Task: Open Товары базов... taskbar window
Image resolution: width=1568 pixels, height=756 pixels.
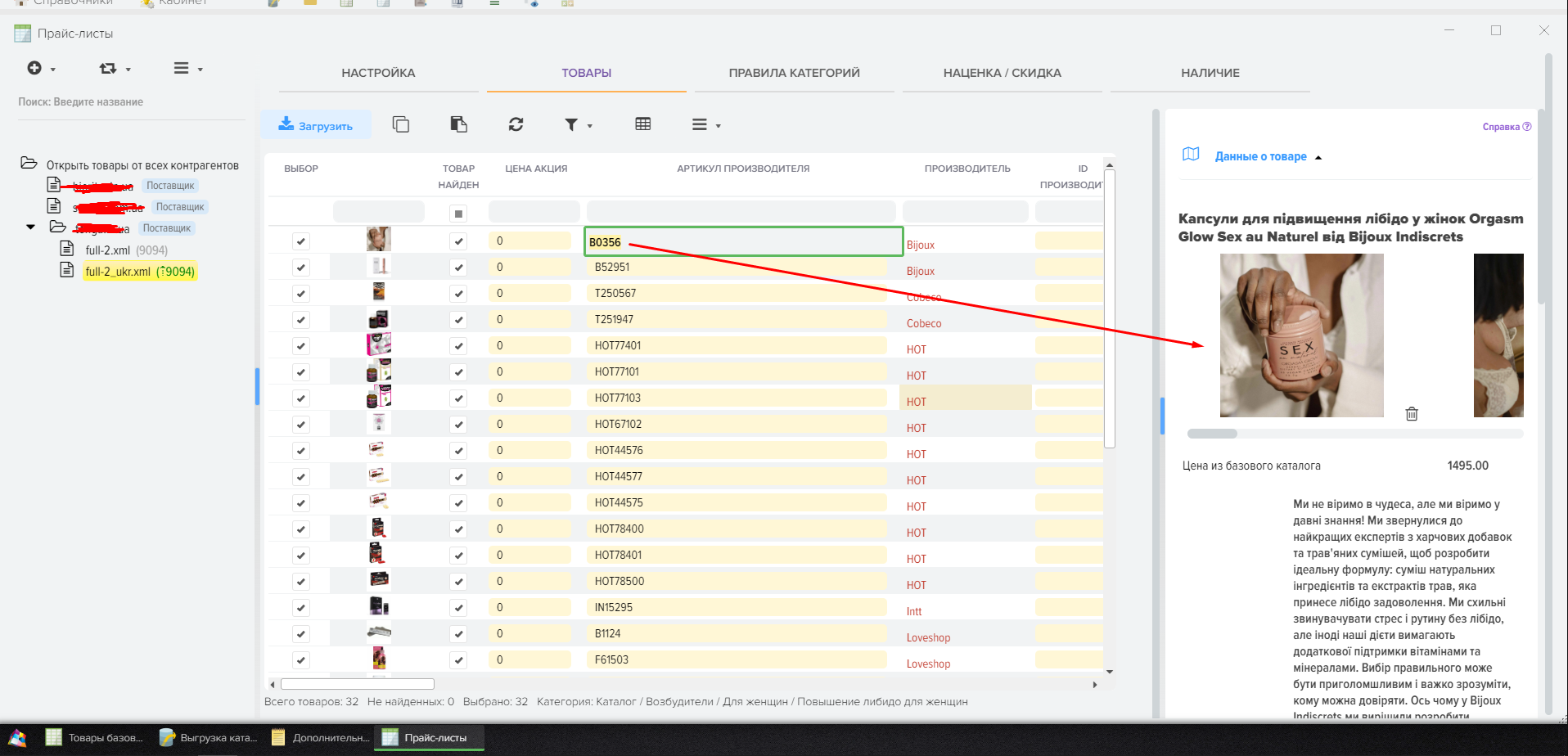Action: 95,737
